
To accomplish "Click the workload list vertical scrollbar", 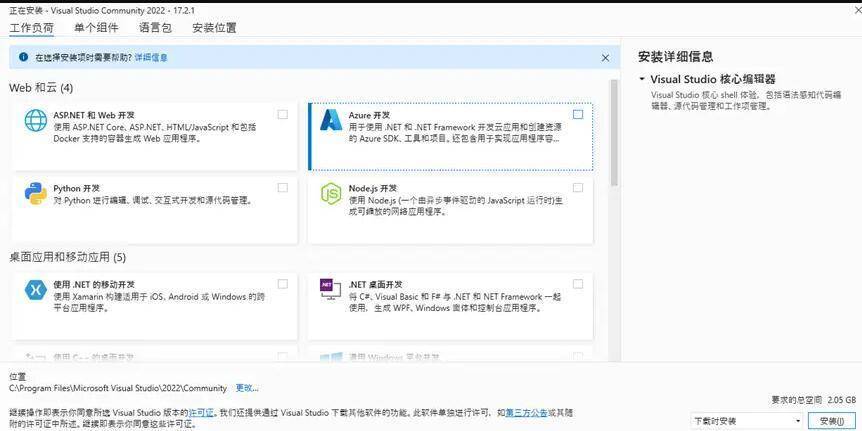I will pyautogui.click(x=614, y=133).
